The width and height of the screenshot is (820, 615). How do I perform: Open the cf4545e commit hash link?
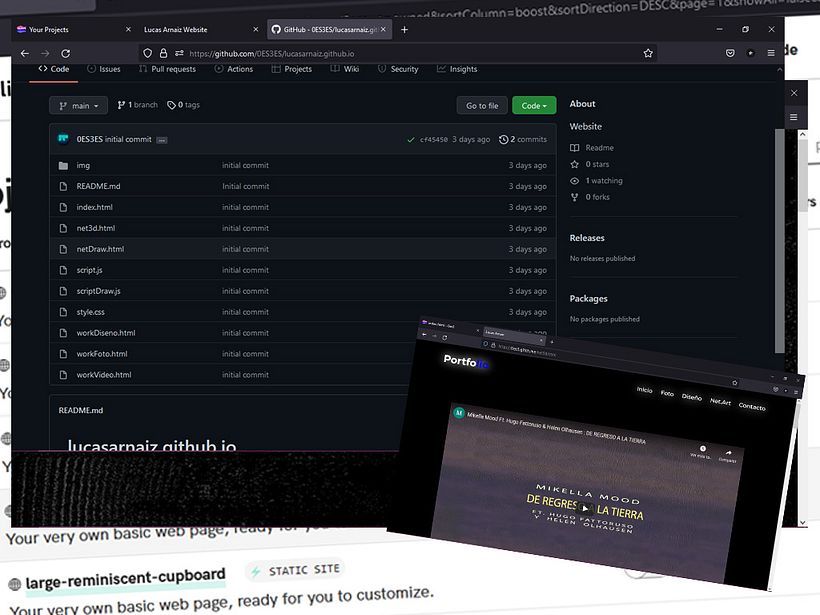[434, 140]
